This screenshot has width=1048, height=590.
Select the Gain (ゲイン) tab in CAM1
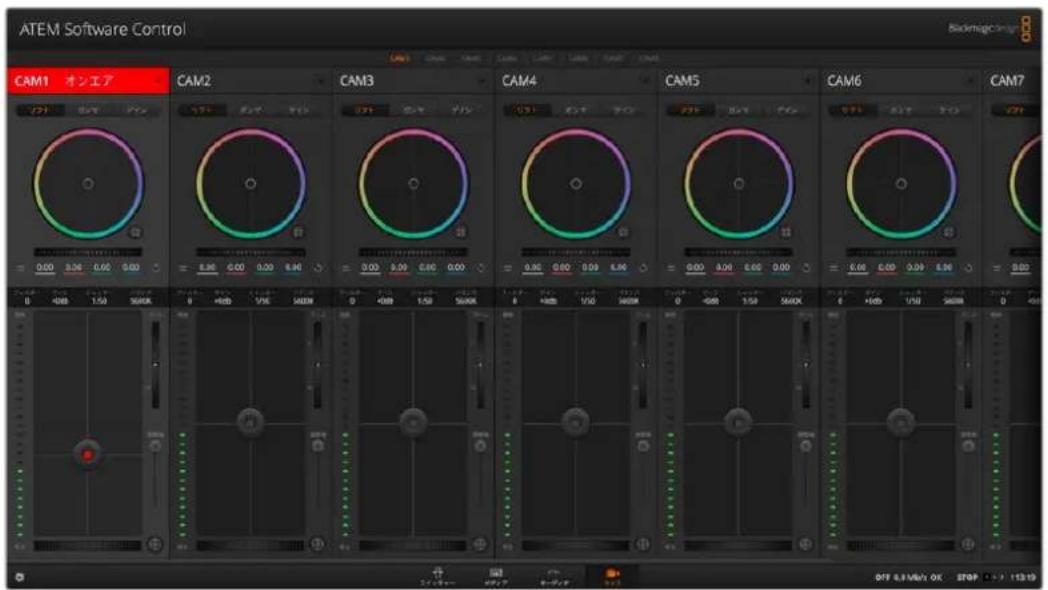pyautogui.click(x=136, y=110)
